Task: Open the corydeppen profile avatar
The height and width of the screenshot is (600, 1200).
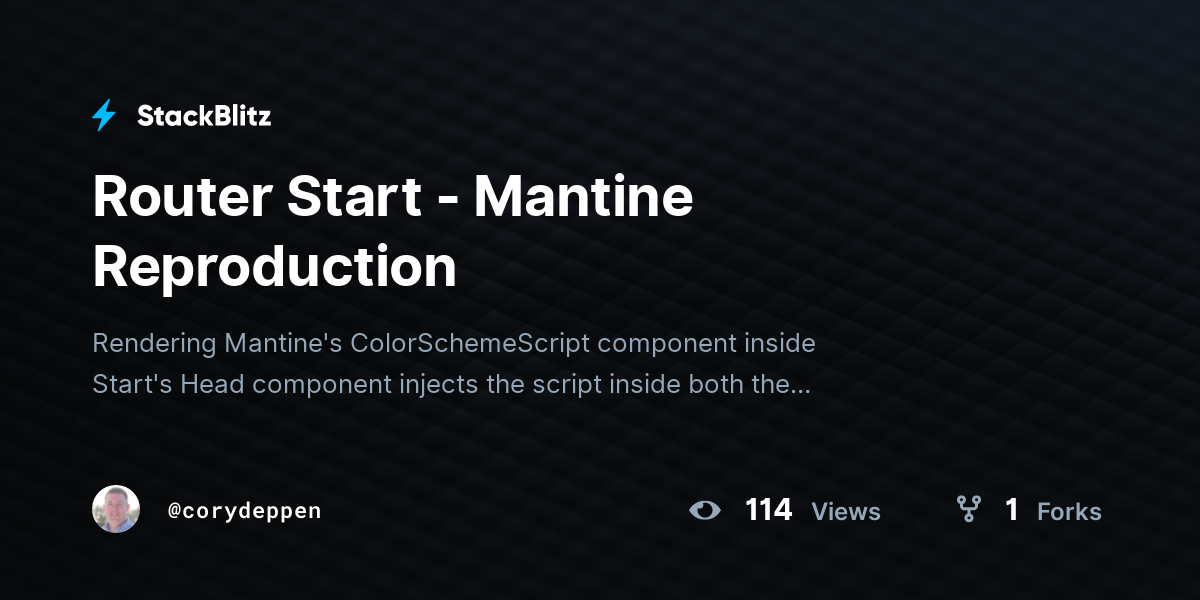Action: [116, 510]
